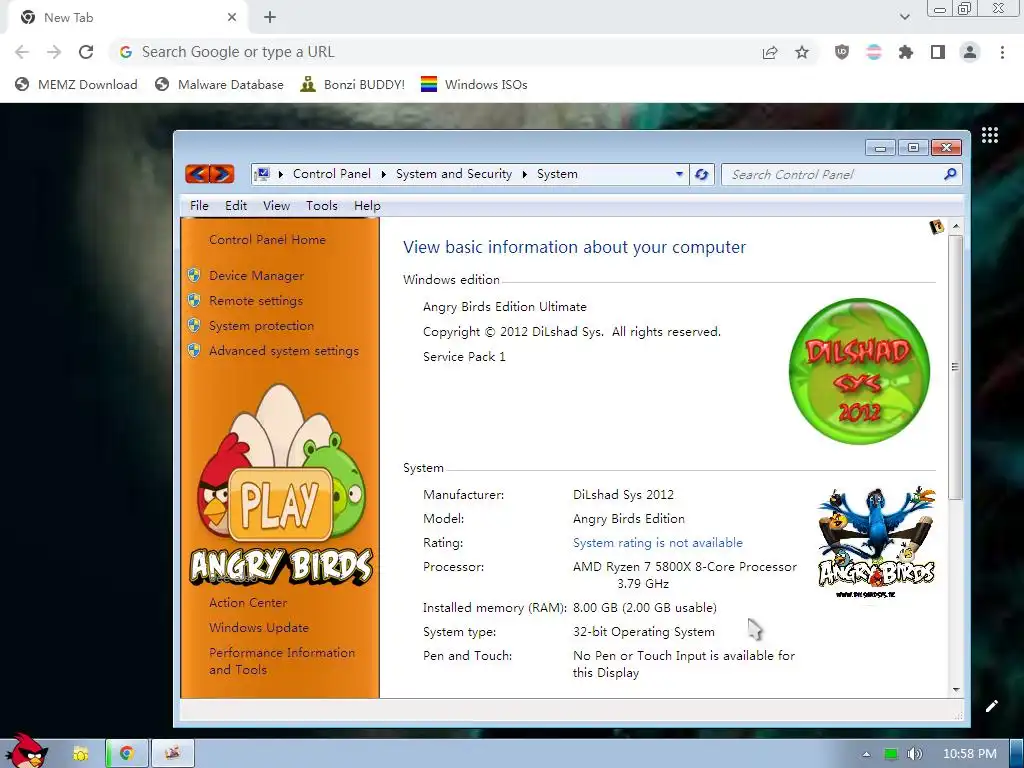
Task: Open green network tray icon
Action: pyautogui.click(x=891, y=754)
